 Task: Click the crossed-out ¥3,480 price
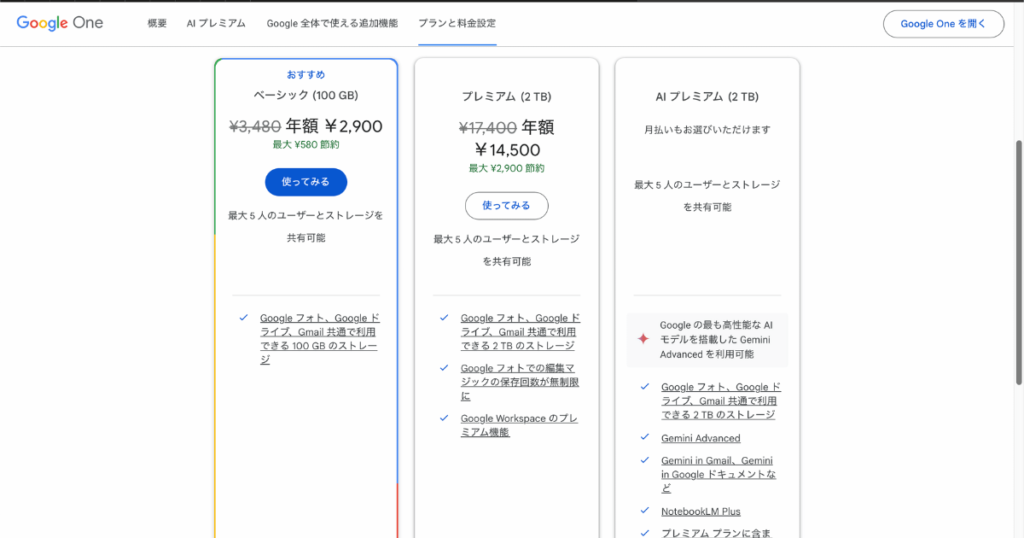point(255,126)
